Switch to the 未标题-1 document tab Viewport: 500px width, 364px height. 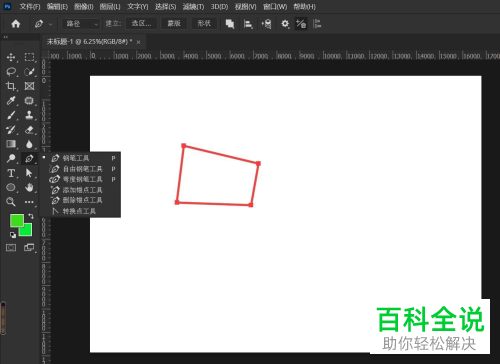tap(89, 42)
